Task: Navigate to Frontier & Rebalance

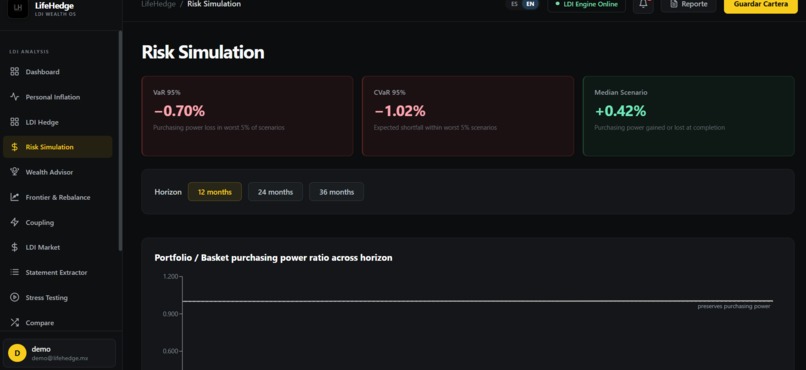Action: pos(58,197)
